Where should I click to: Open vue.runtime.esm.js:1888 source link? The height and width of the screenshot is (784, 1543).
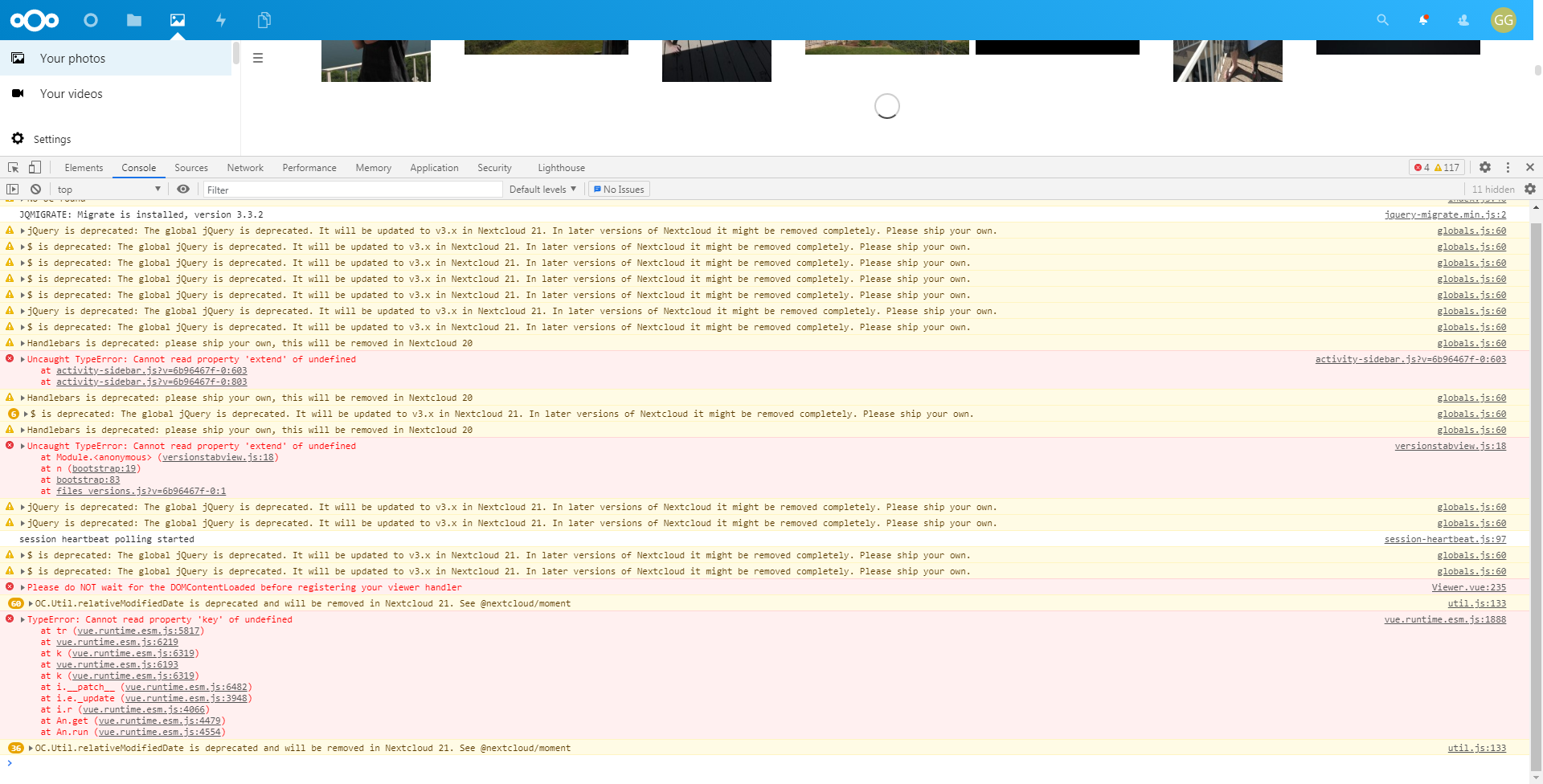click(1445, 619)
